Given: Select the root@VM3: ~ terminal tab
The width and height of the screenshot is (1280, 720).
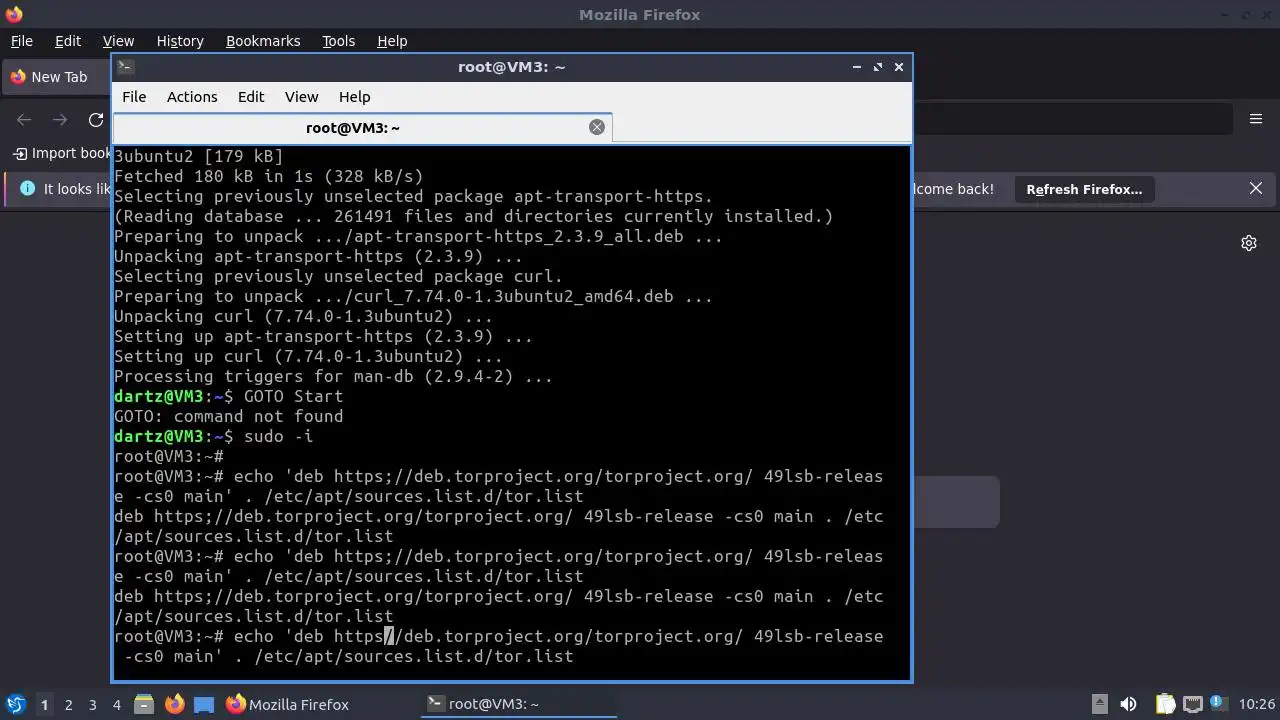Looking at the screenshot, I should [362, 128].
